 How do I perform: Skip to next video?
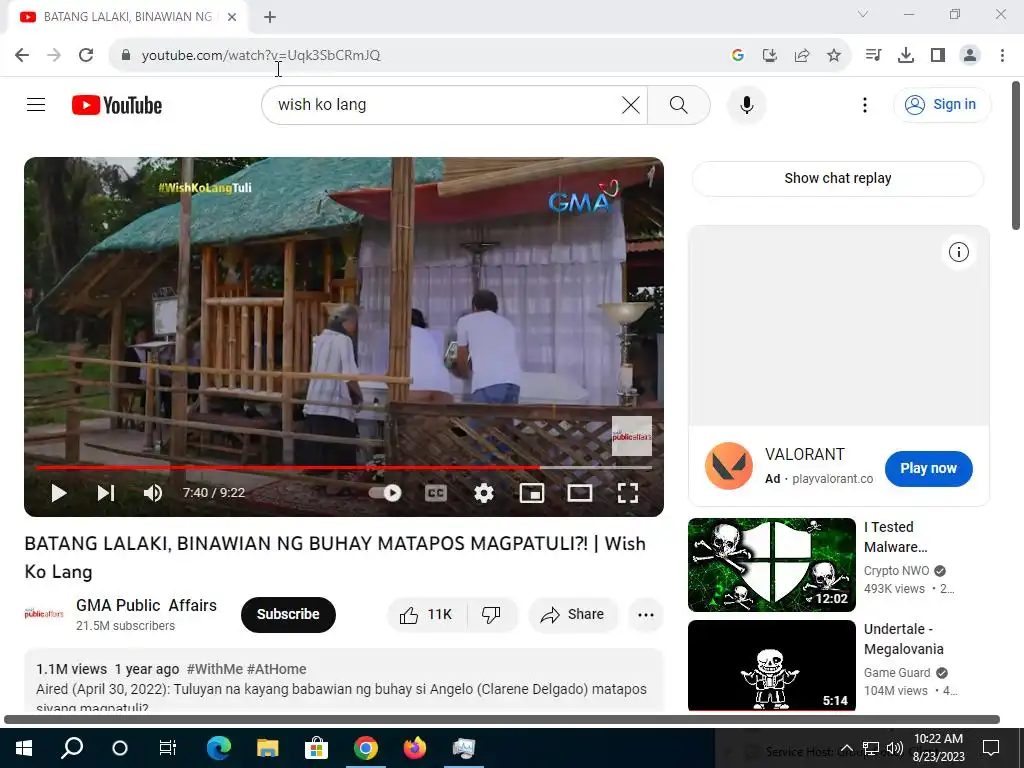106,492
